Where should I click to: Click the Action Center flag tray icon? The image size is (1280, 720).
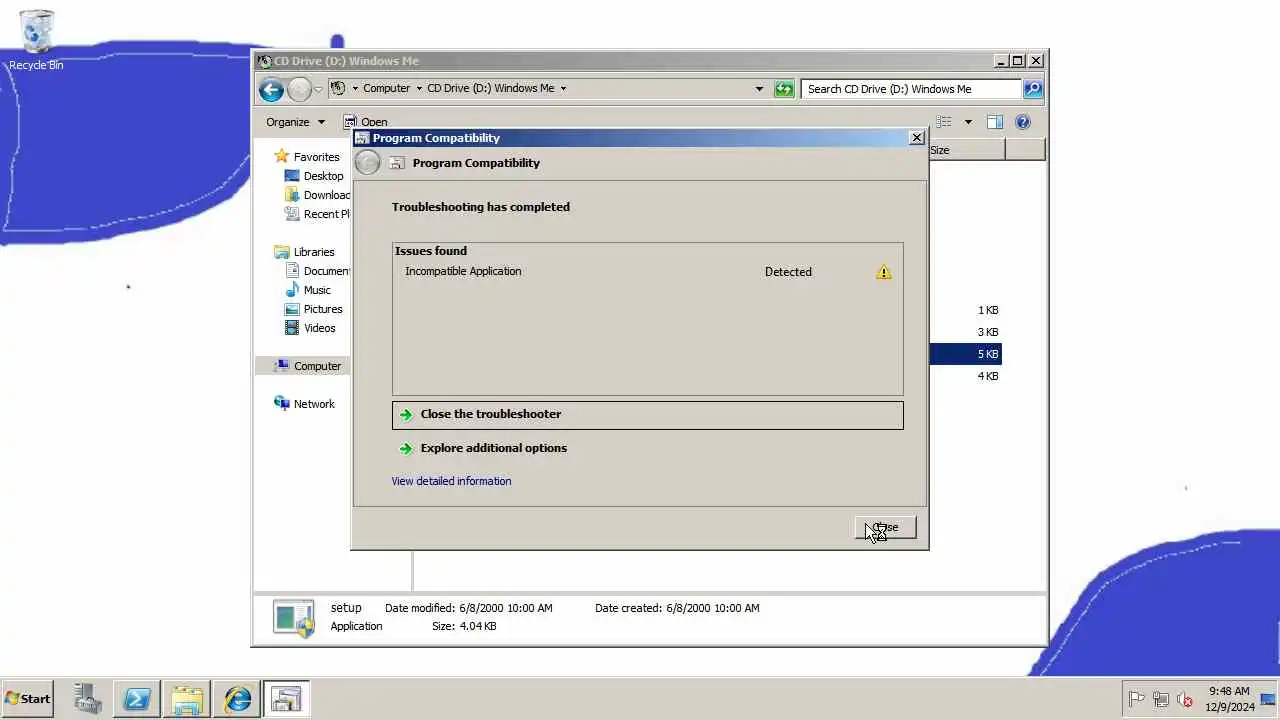point(1136,699)
